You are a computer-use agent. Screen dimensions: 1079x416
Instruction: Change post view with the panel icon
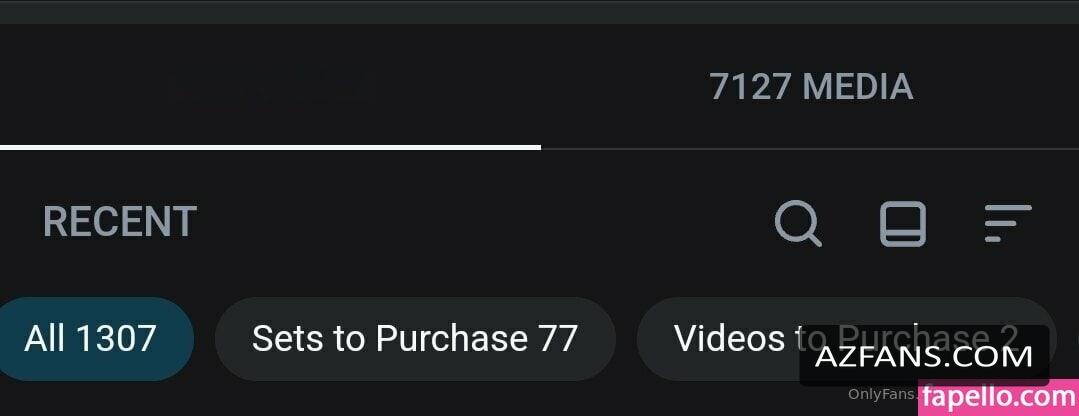click(903, 223)
